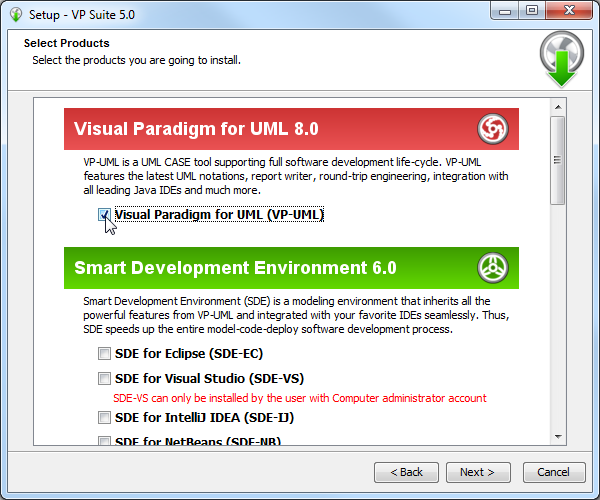Enable SDE for Visual Studio (SDE-VS)
The width and height of the screenshot is (600, 500).
(104, 378)
